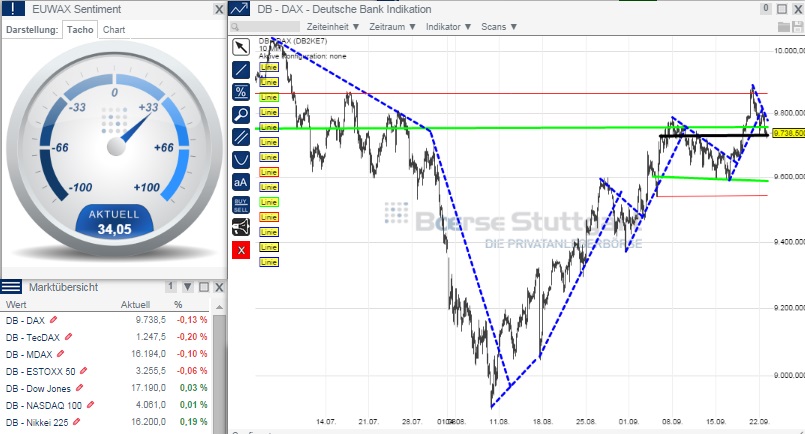Image resolution: width=805 pixels, height=434 pixels.
Task: Select the DB - MDAX row
Action: (106, 354)
